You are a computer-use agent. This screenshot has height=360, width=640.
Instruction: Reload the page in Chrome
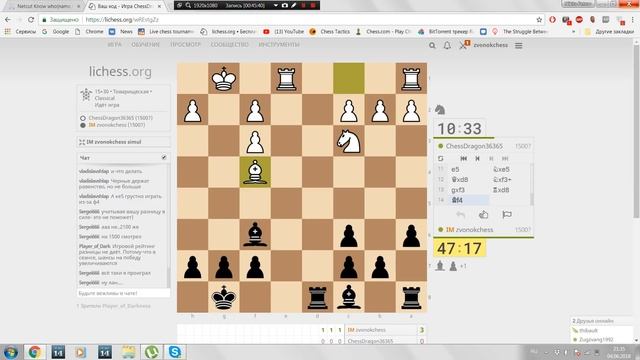point(31,20)
